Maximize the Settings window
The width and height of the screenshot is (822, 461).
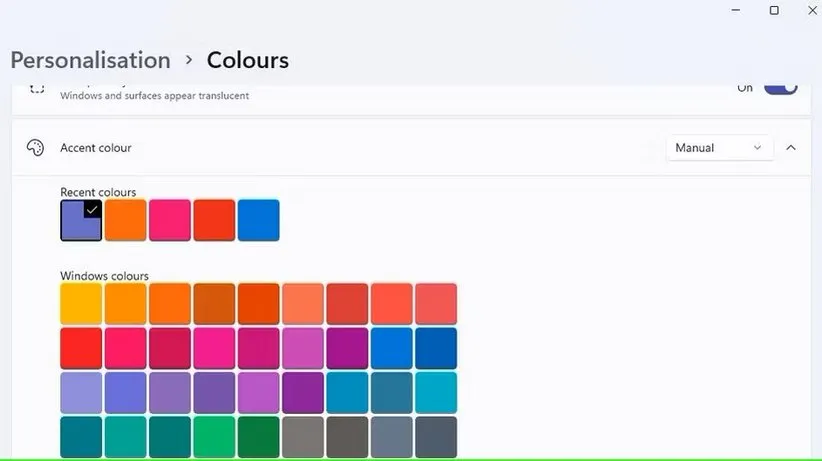point(774,10)
